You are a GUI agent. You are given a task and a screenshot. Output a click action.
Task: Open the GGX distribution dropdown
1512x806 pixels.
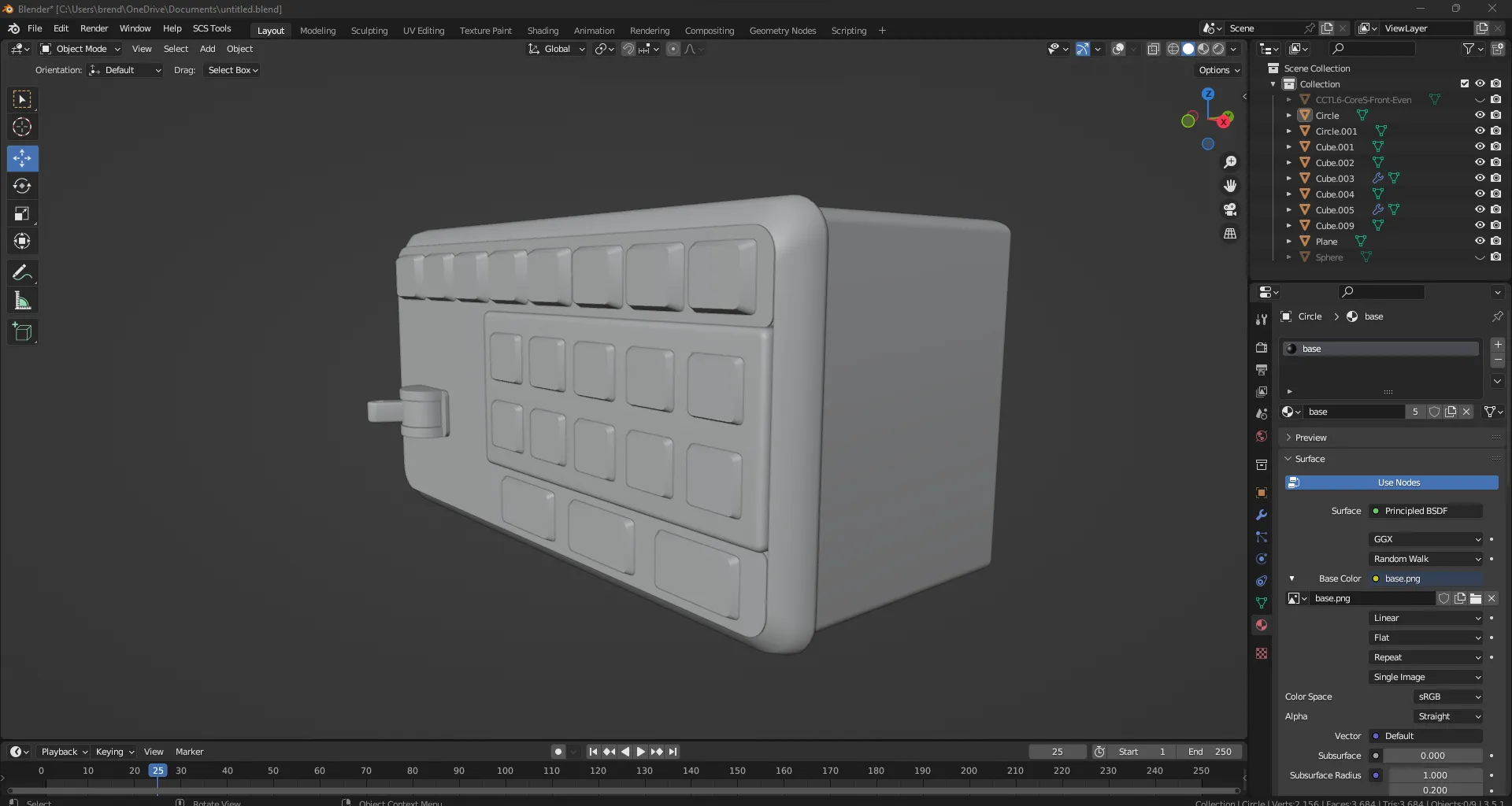click(x=1426, y=539)
